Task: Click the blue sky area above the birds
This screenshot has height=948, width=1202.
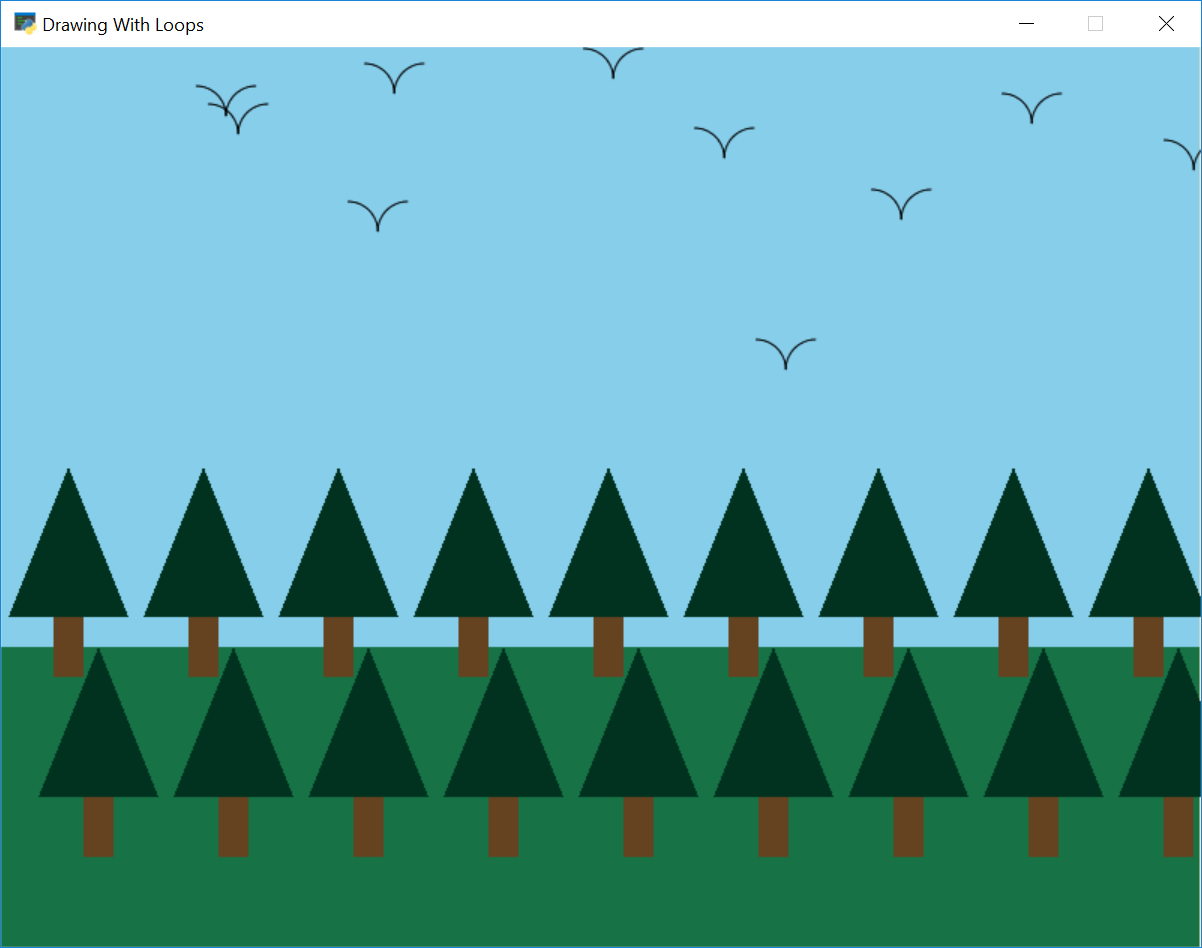Action: tap(500, 300)
